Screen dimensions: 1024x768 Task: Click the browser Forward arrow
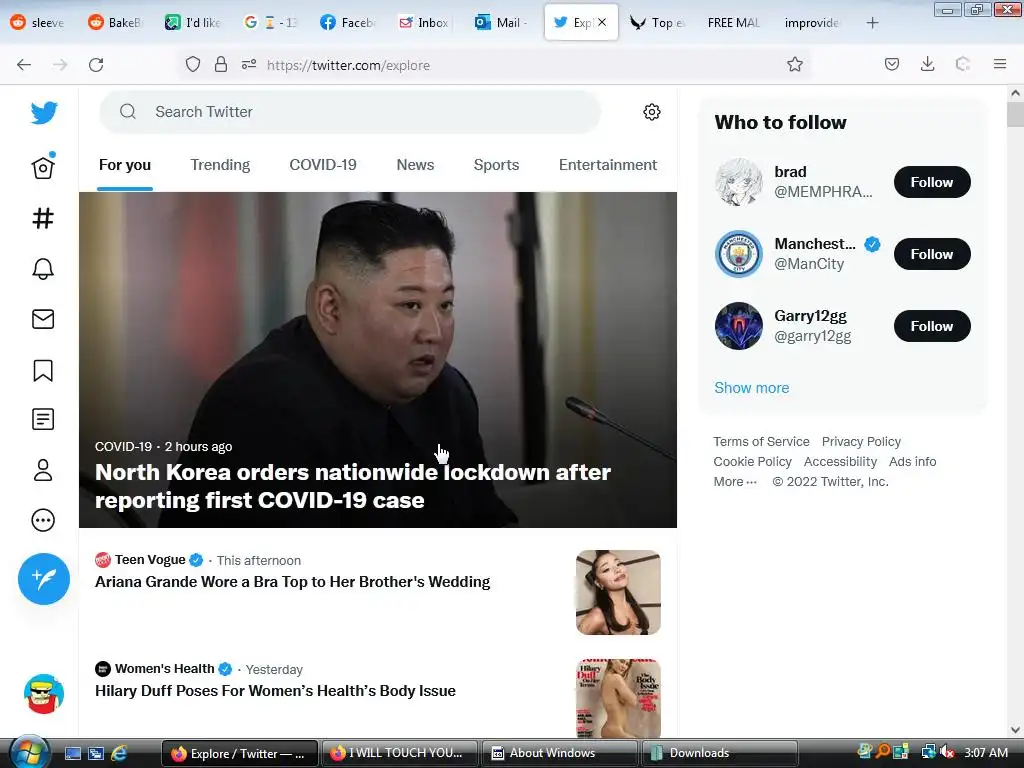pos(60,65)
